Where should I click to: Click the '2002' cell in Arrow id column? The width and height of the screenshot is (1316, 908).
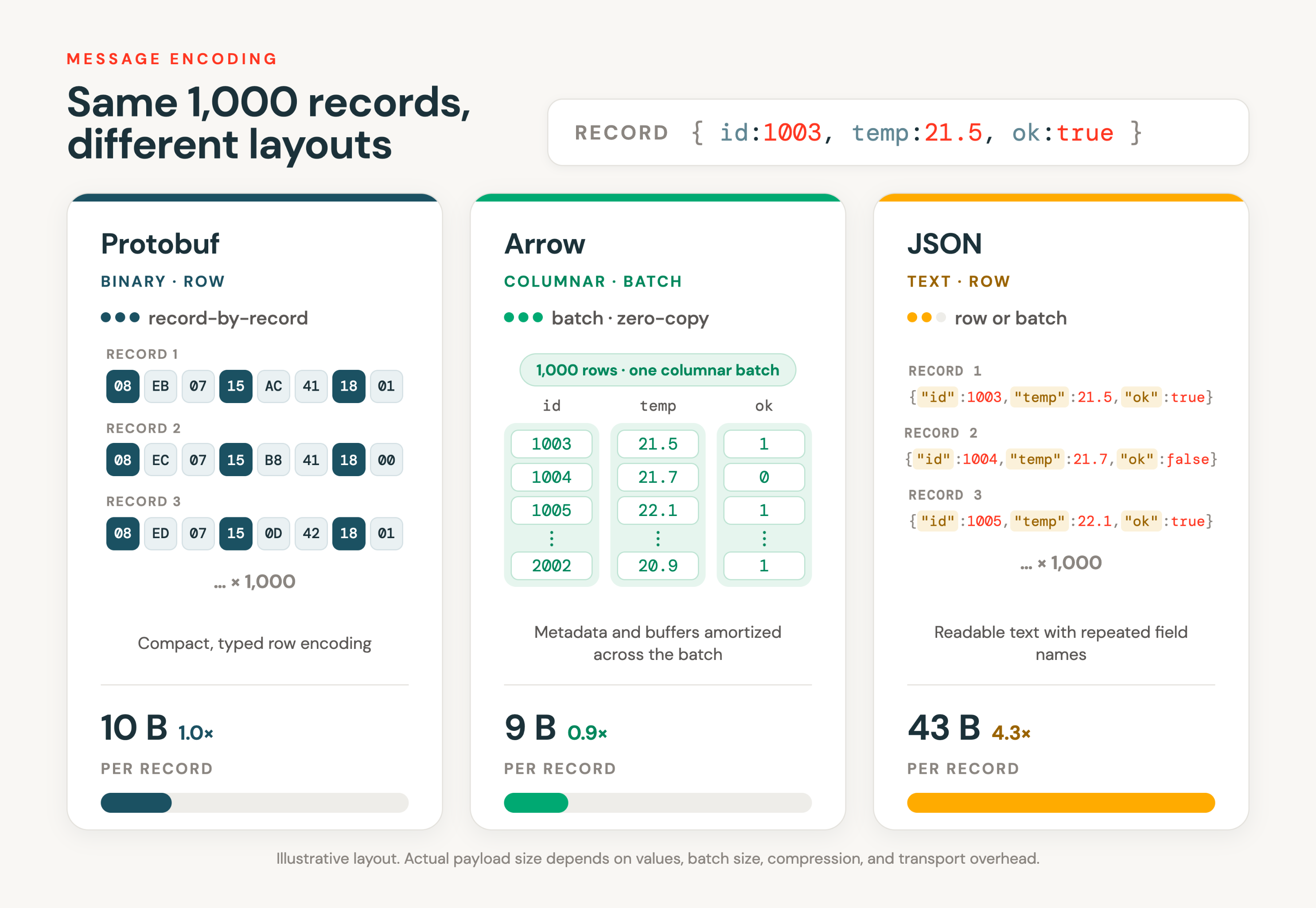551,566
